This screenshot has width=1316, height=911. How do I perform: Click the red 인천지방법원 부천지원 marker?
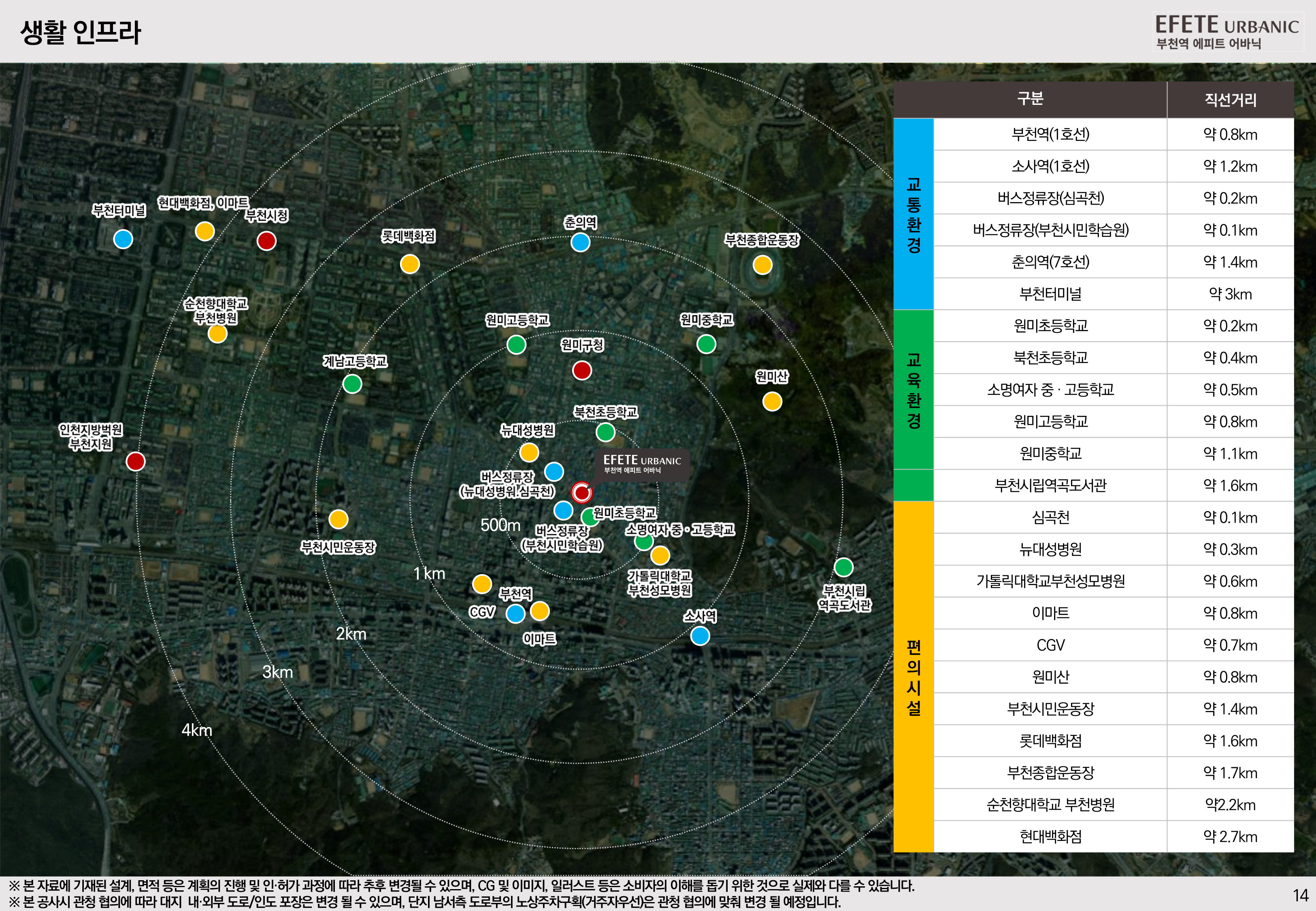136,461
